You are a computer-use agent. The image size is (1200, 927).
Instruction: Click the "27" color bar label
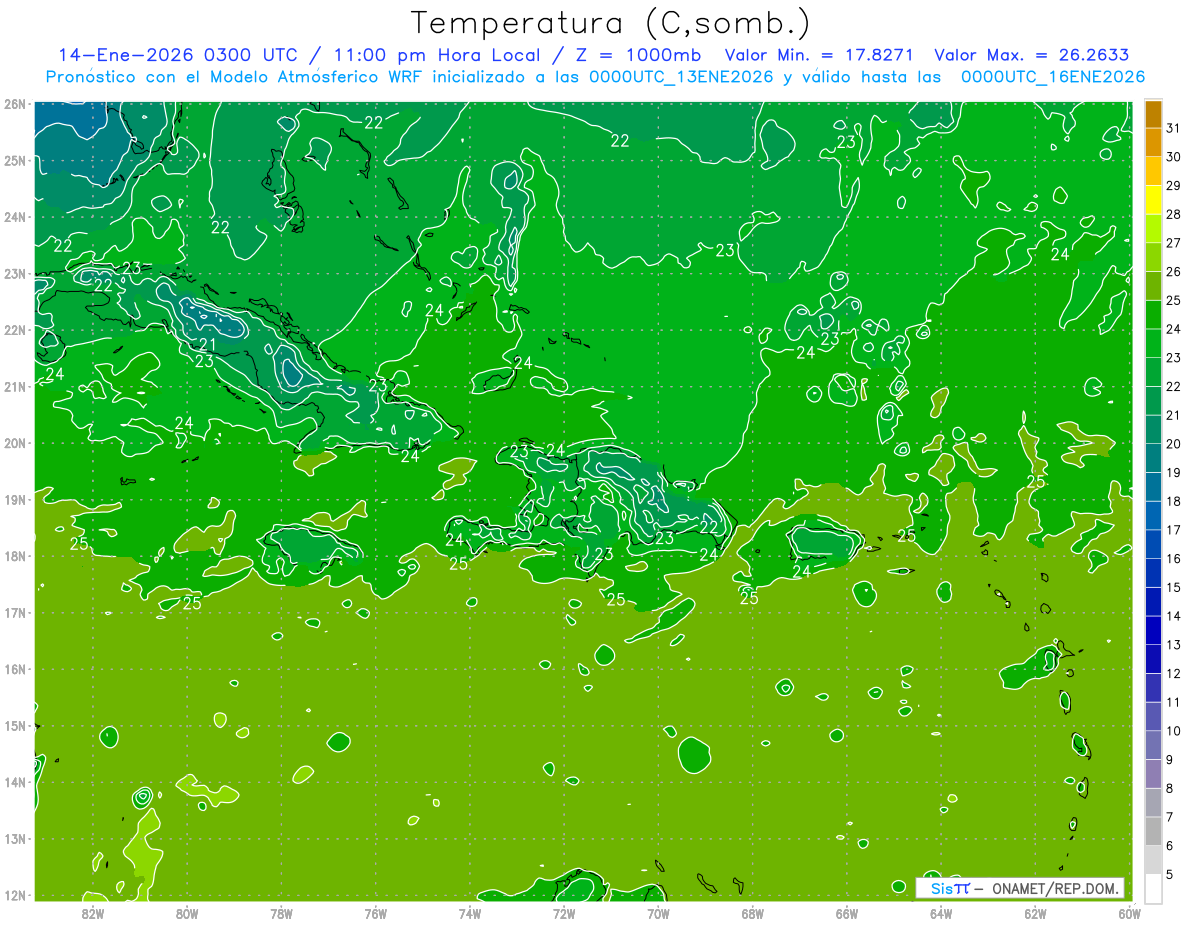(x=1174, y=243)
